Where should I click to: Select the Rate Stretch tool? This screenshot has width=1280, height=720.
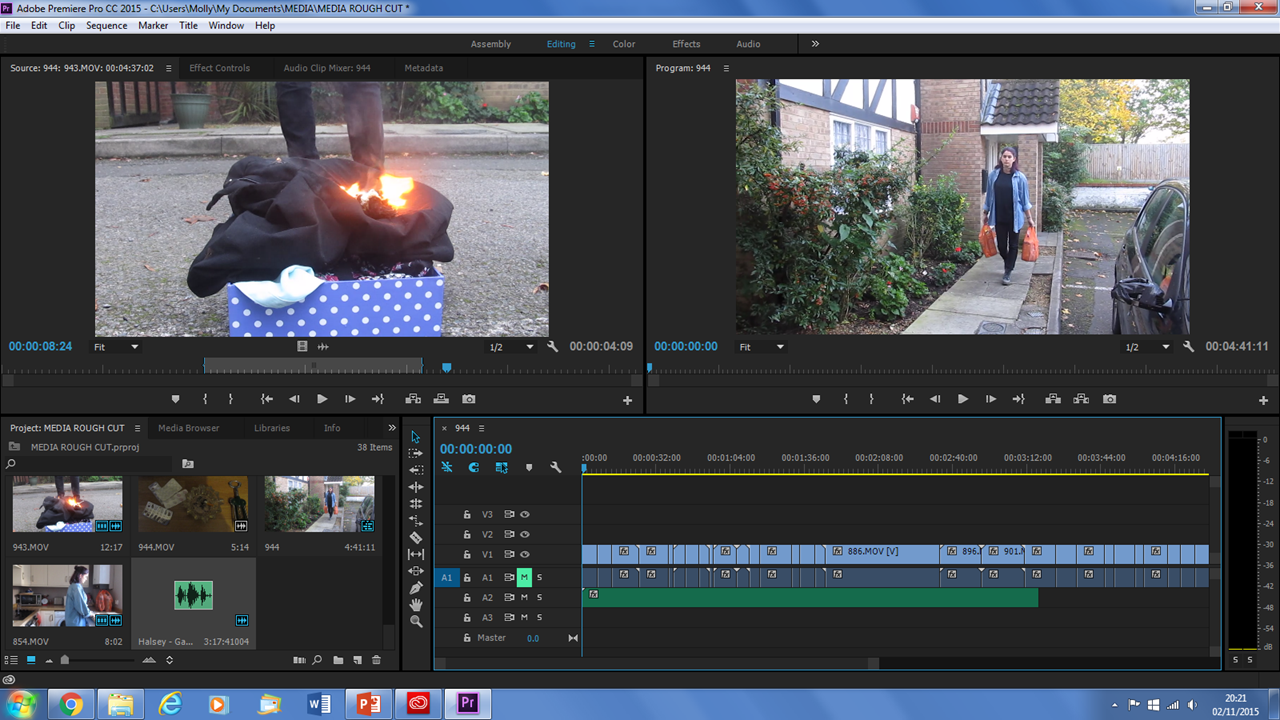point(416,520)
